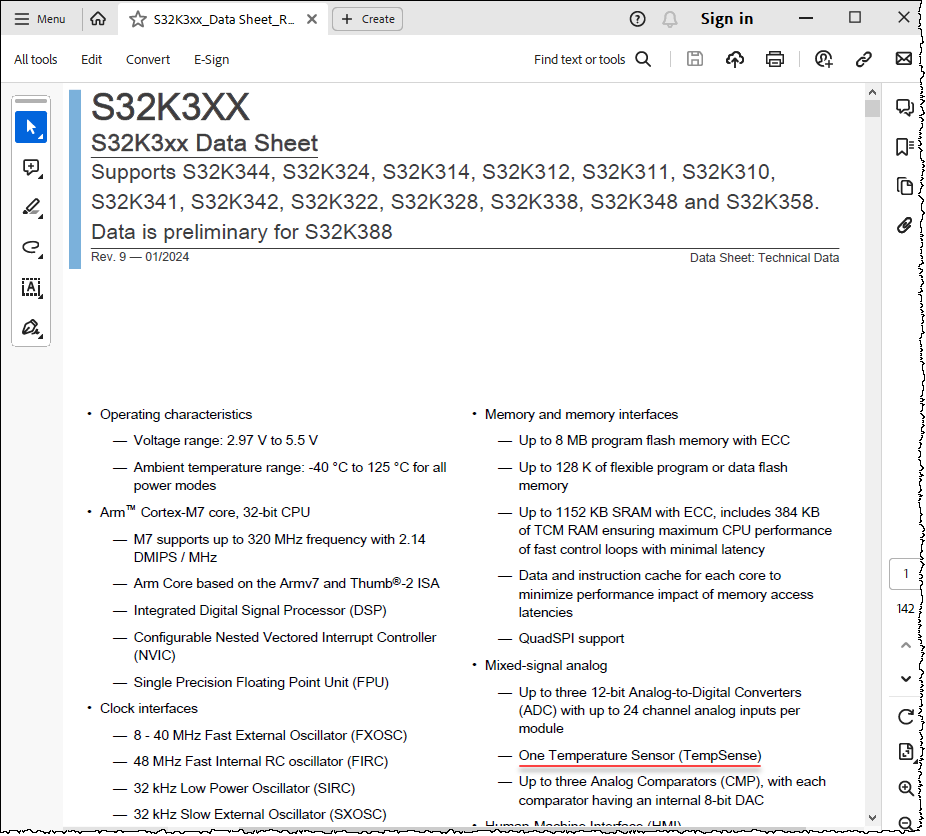Select the Highlight pencil tool

pos(31,208)
